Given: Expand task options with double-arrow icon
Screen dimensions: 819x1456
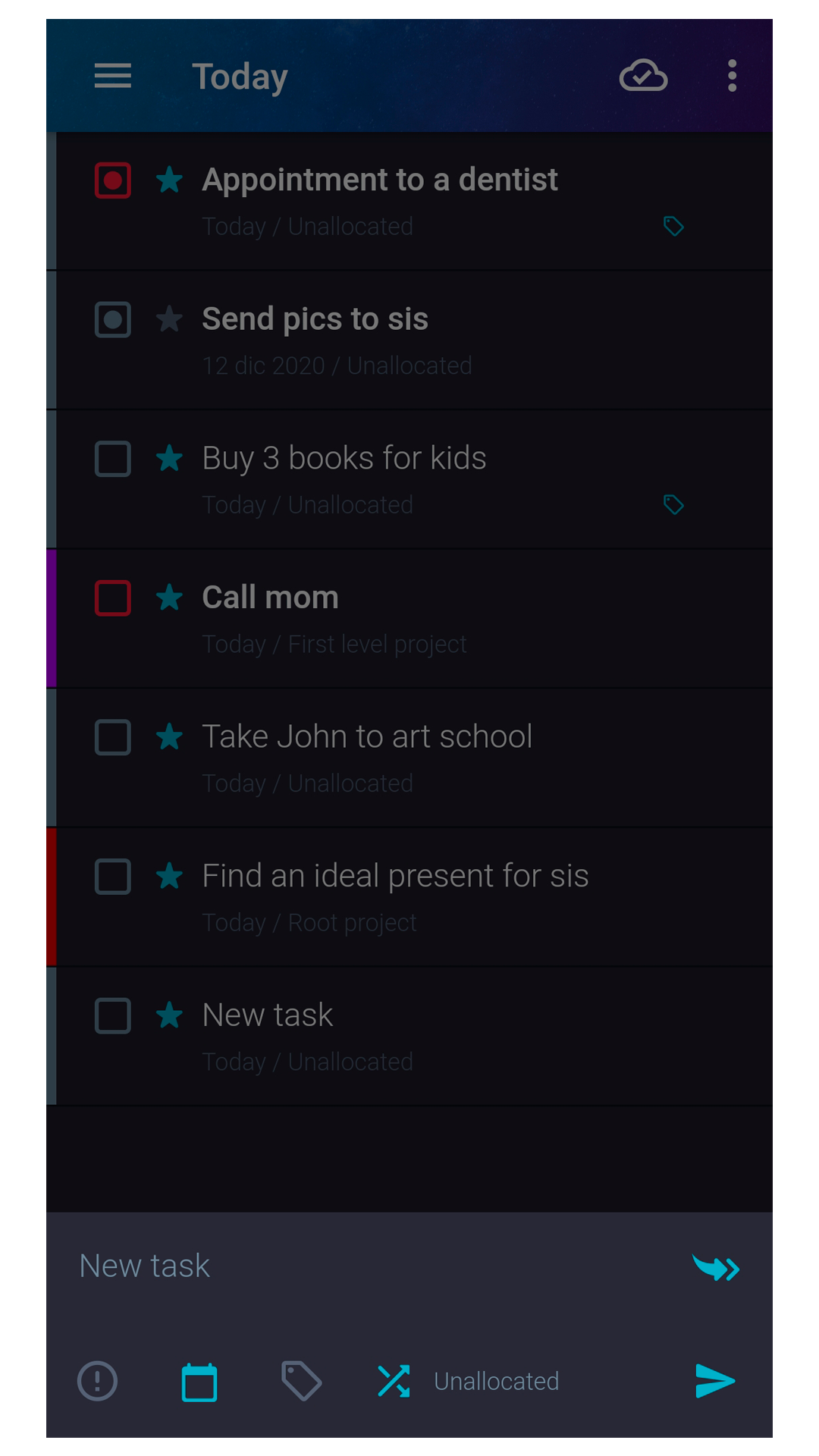Looking at the screenshot, I should (x=716, y=1268).
